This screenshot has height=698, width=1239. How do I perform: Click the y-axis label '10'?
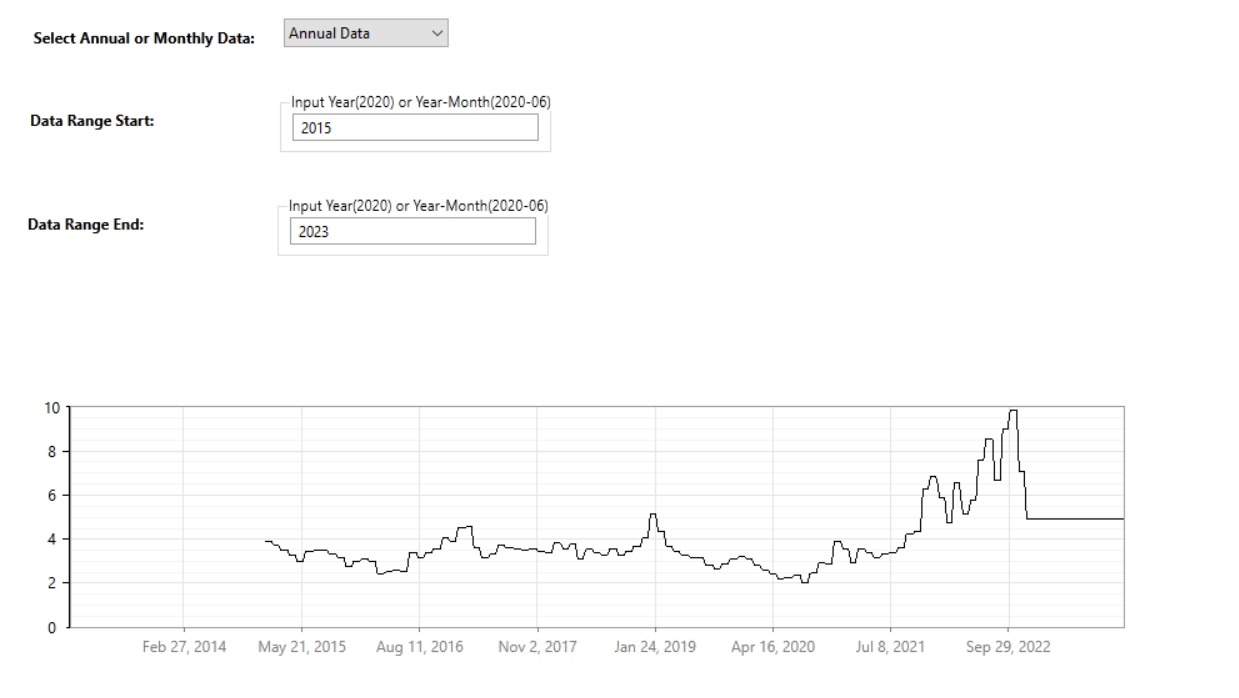point(51,407)
